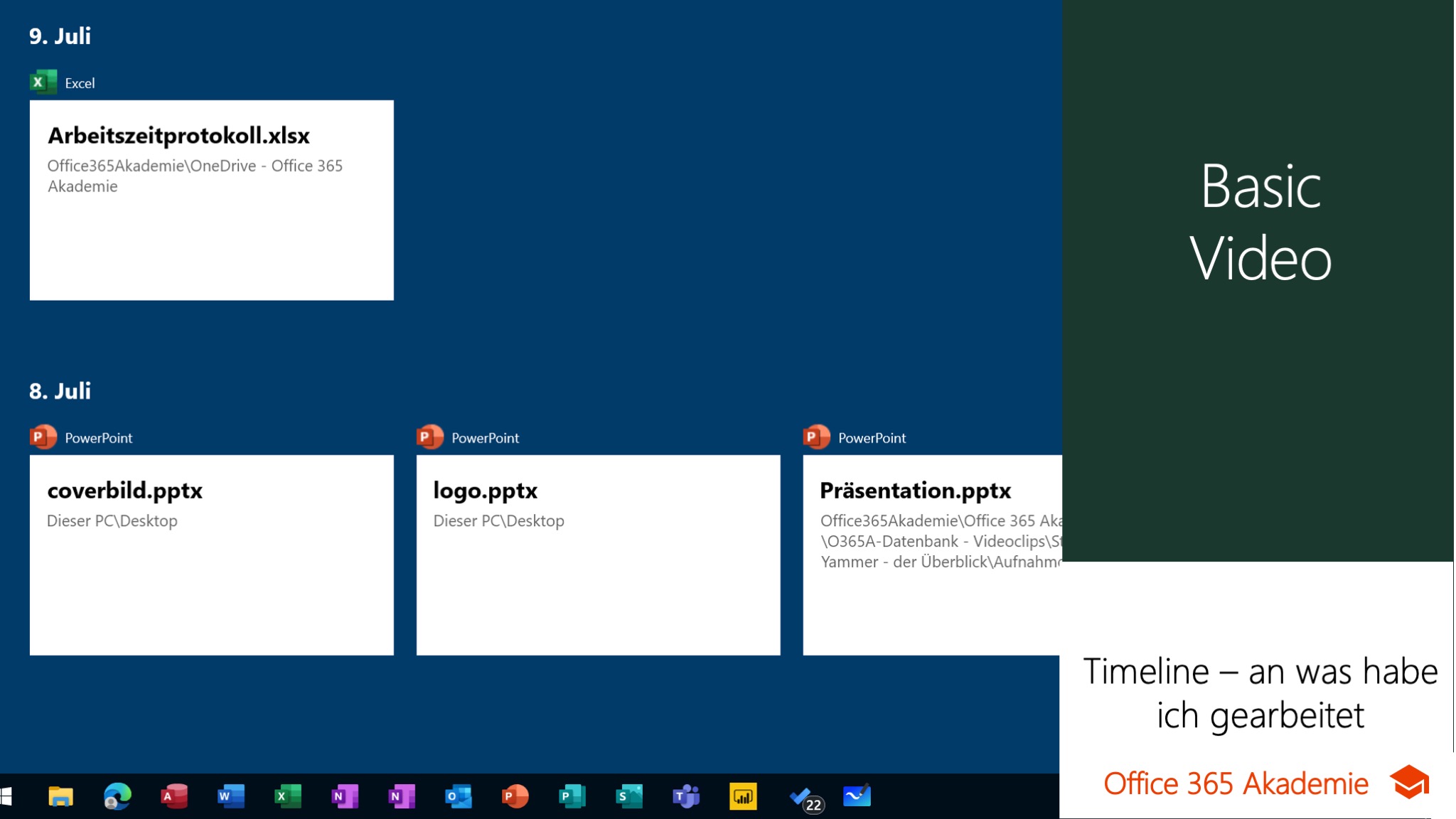Select the 9. Juli date heading
1456x819 pixels.
point(60,36)
